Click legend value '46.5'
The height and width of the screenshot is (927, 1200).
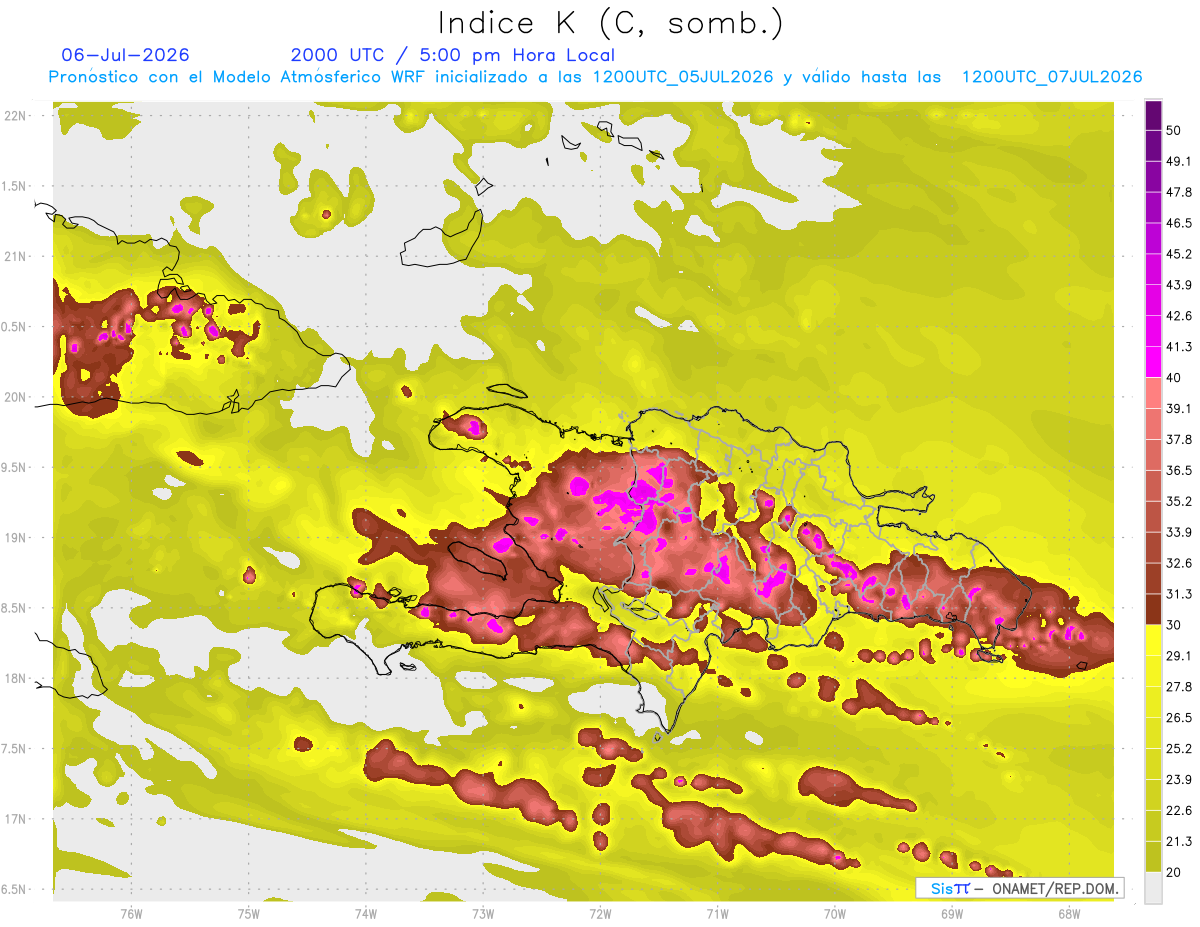(1179, 224)
